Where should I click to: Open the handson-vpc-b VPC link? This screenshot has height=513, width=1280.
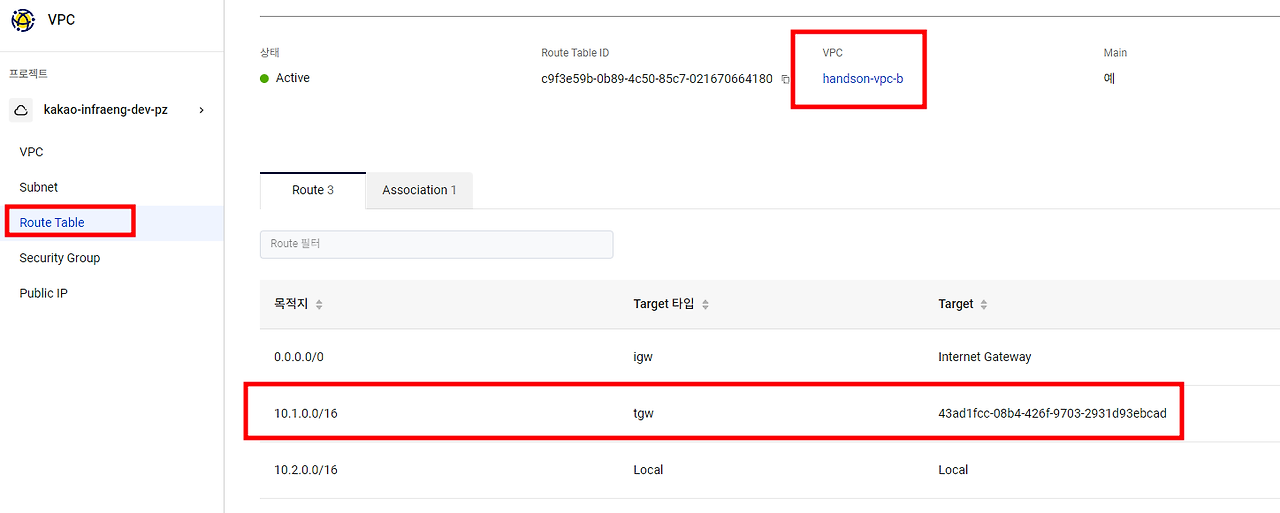863,78
